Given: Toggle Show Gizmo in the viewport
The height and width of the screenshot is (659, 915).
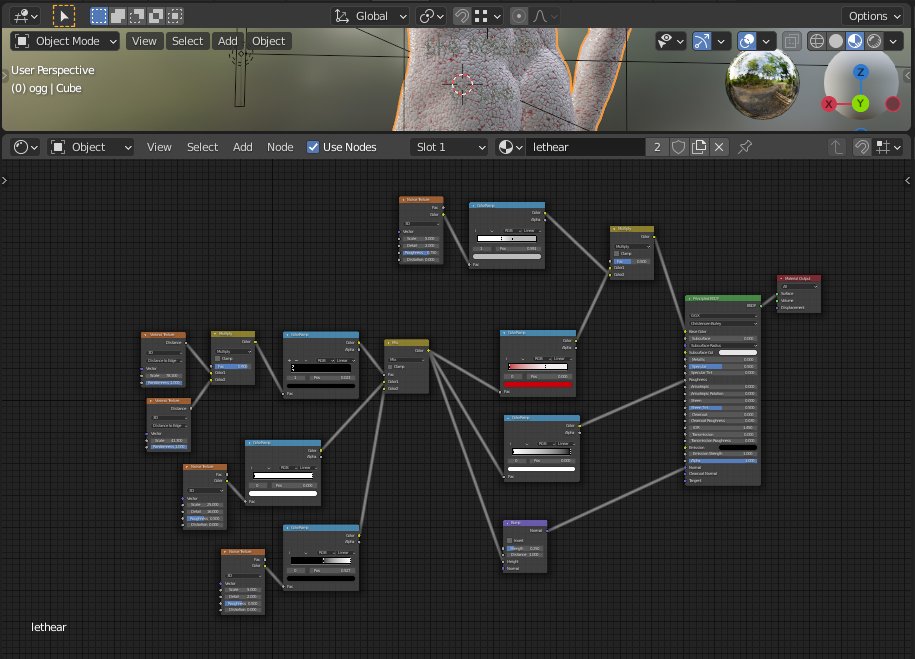Looking at the screenshot, I should point(701,41).
